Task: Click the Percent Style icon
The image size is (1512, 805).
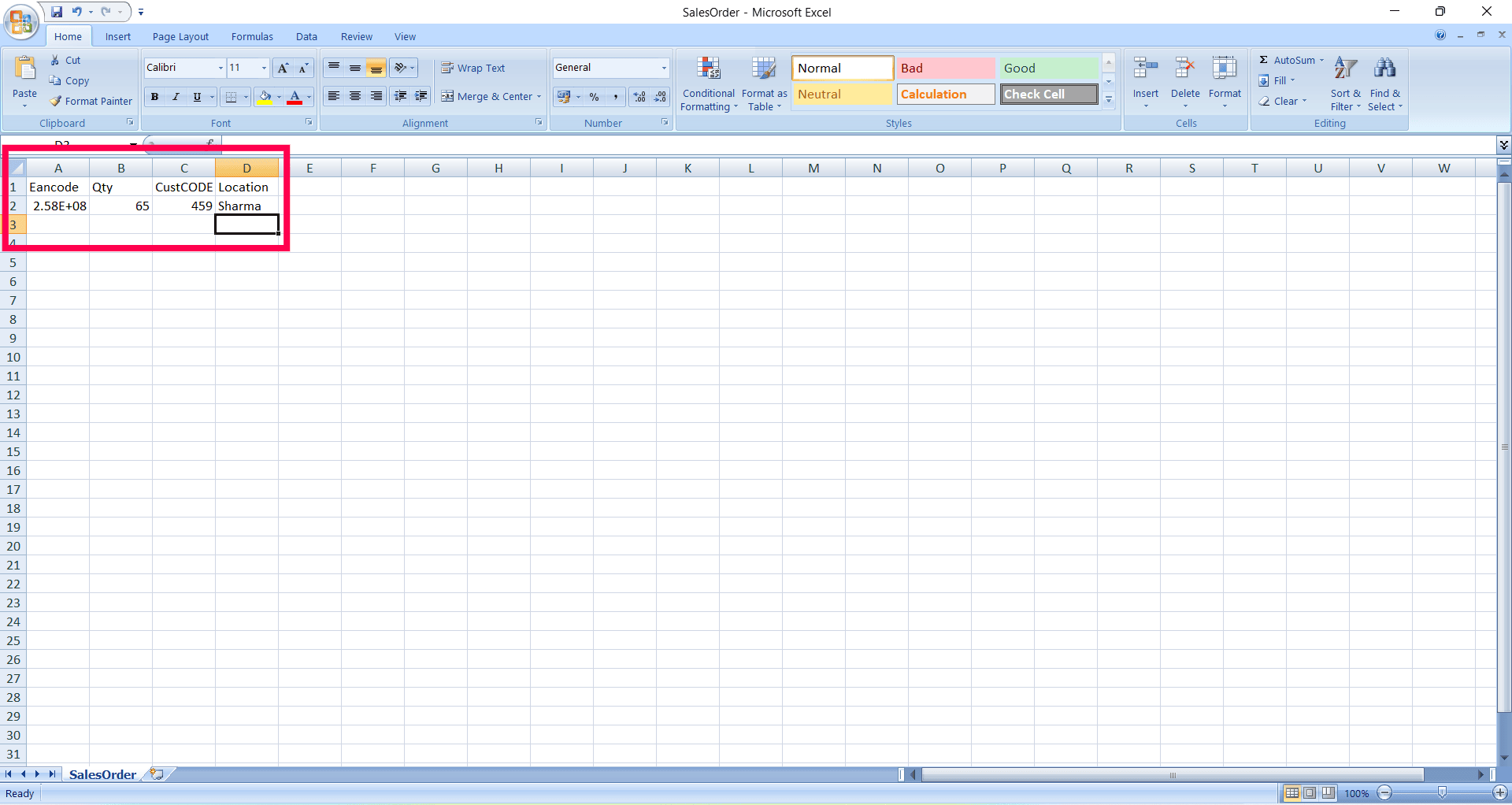Action: (595, 96)
